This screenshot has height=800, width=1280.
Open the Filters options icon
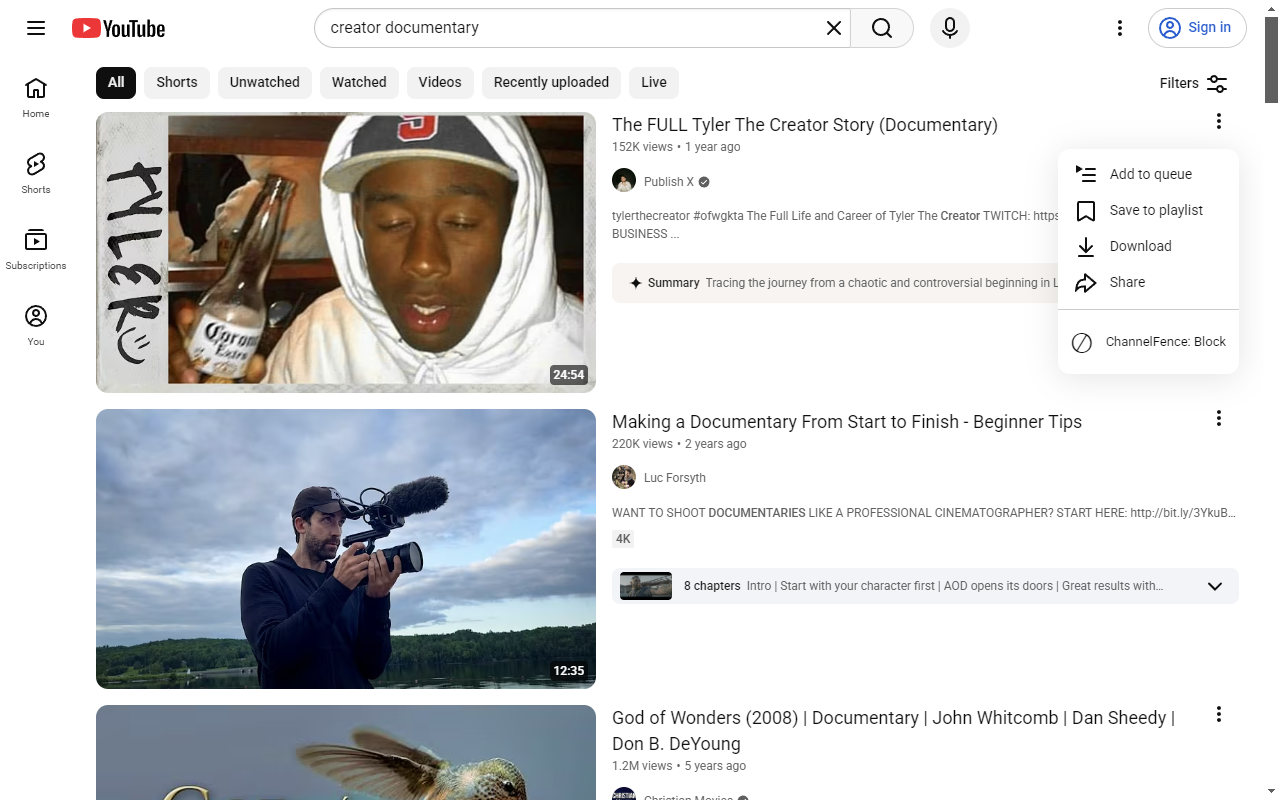coord(1217,83)
